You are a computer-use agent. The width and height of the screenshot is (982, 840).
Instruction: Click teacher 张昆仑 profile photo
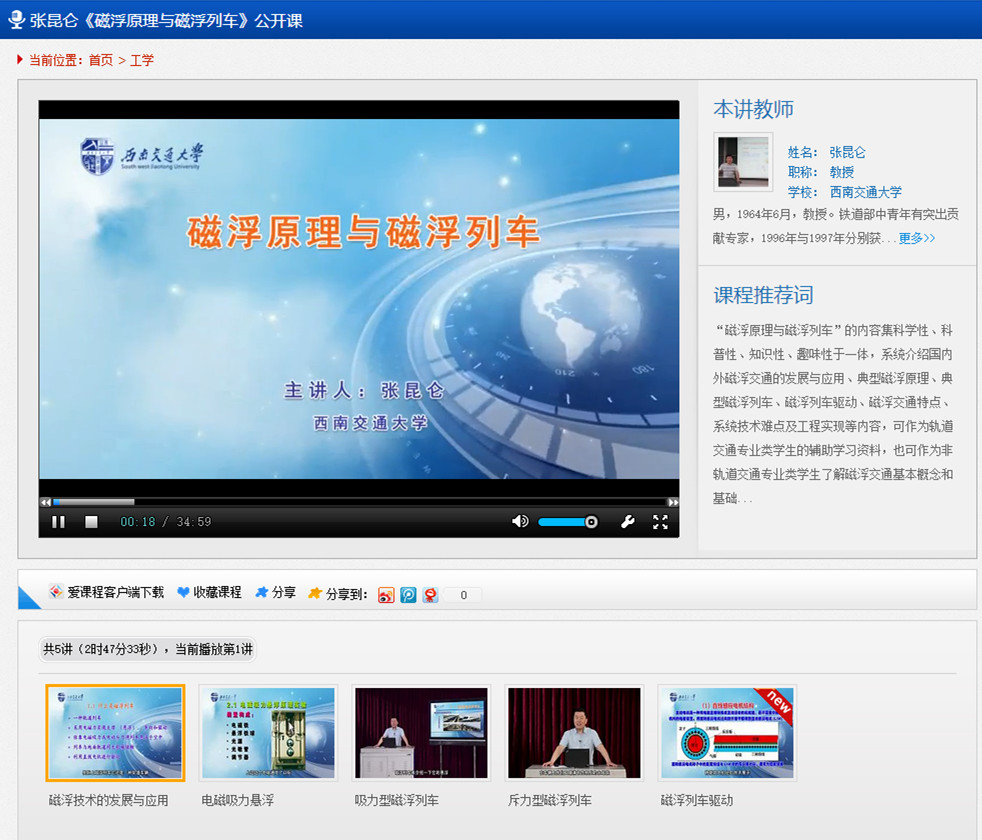point(743,162)
